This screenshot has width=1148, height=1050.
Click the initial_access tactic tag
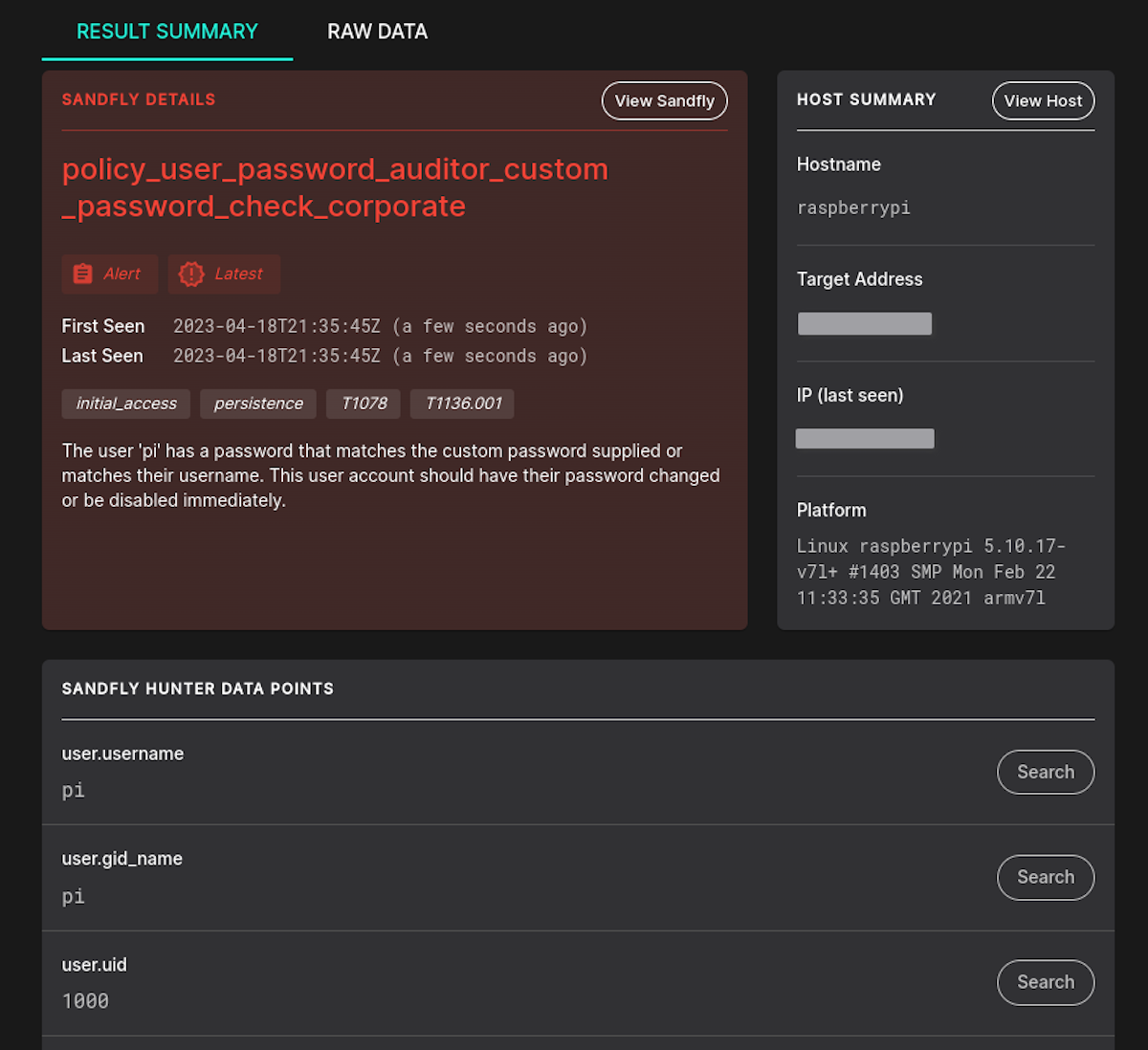[x=125, y=403]
